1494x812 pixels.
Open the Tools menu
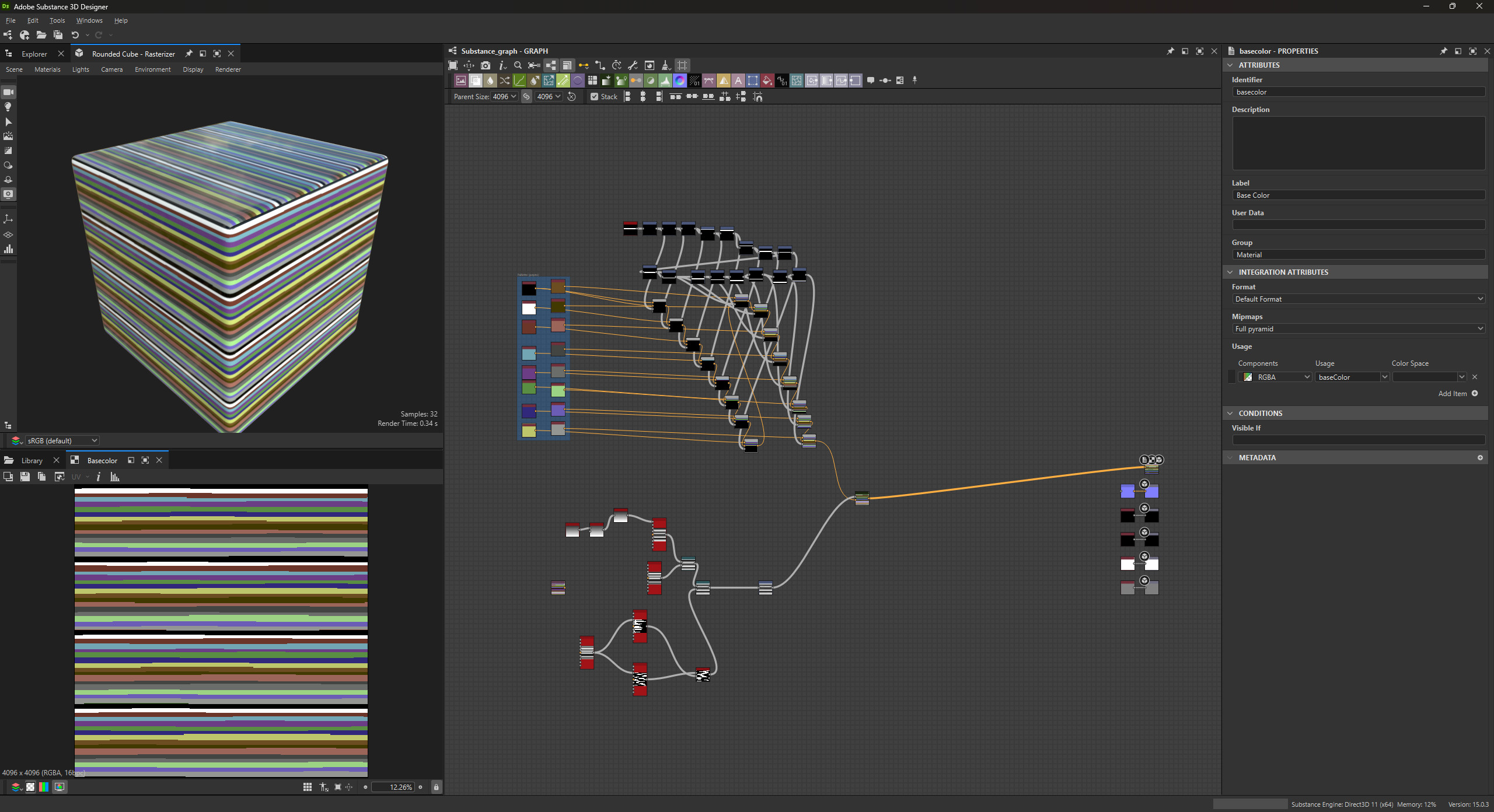(57, 20)
